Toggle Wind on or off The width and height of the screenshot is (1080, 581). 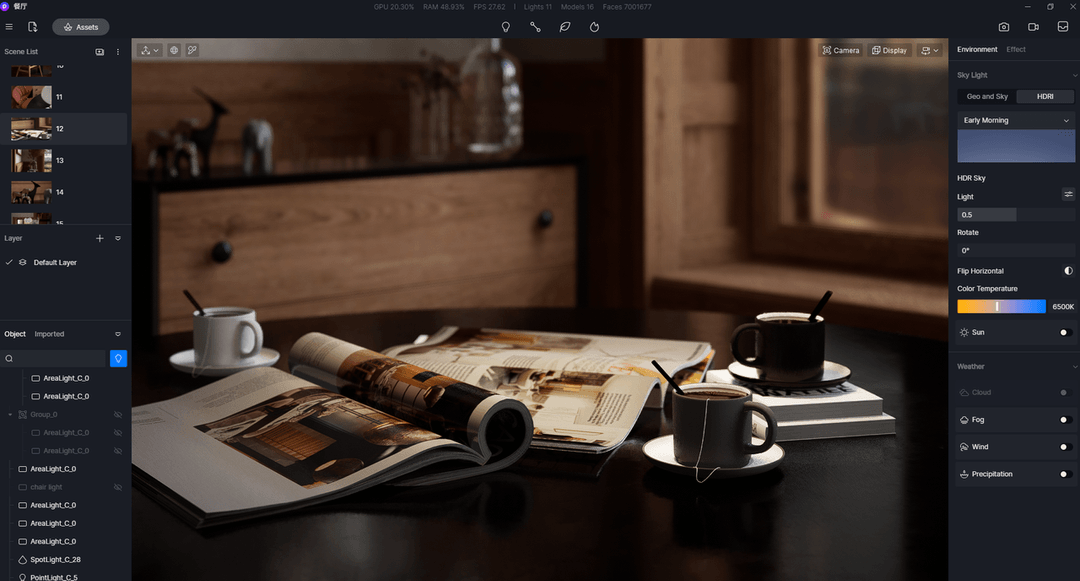click(x=1065, y=446)
